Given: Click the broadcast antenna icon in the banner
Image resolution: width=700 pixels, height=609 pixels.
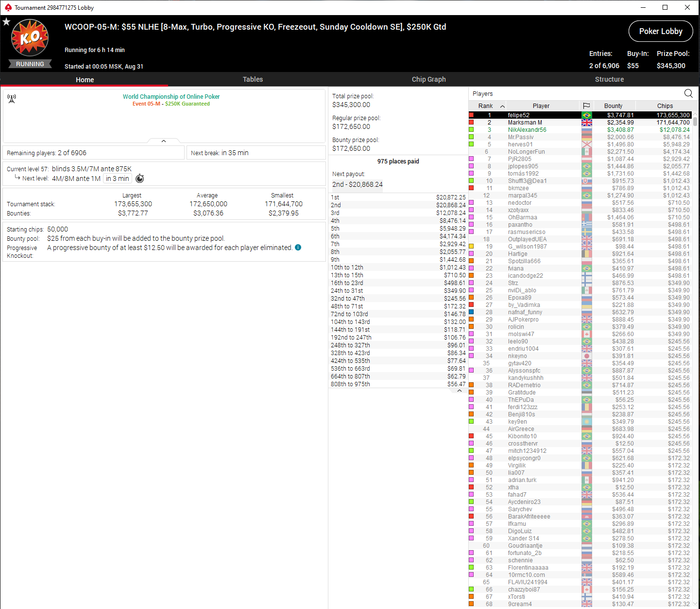Looking at the screenshot, I should pyautogui.click(x=12, y=98).
